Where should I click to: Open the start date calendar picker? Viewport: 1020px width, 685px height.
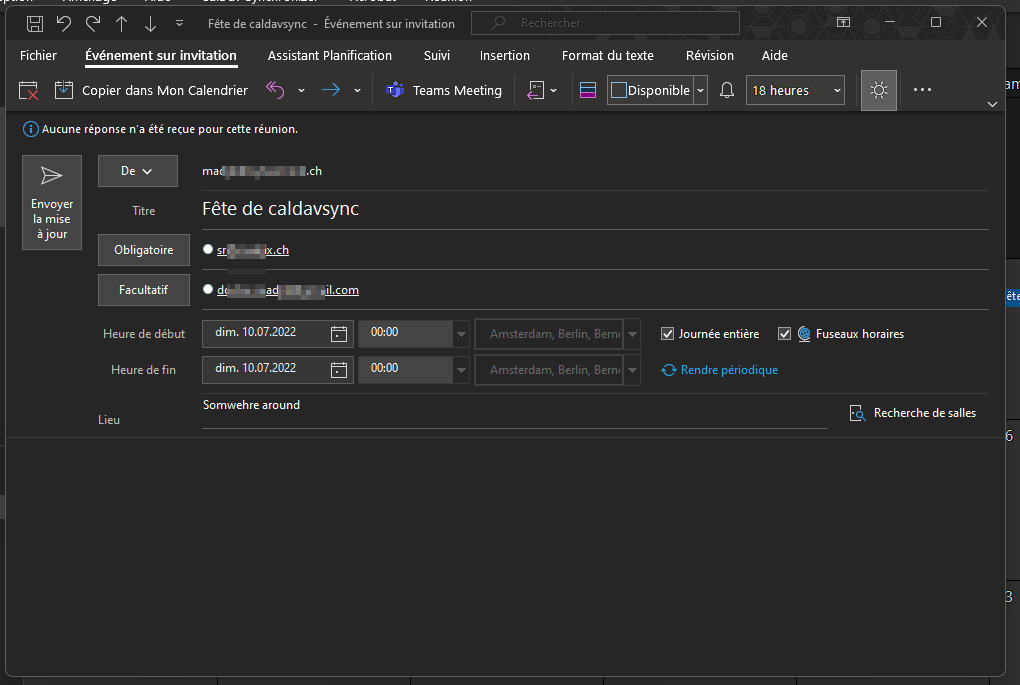coord(339,334)
